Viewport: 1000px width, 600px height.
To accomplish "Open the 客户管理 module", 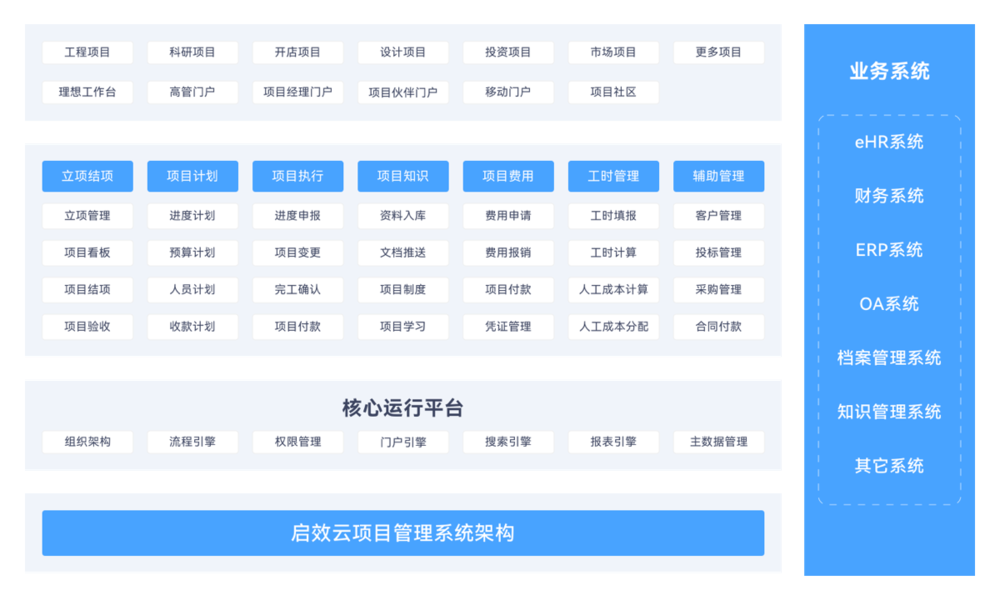I will (x=719, y=216).
